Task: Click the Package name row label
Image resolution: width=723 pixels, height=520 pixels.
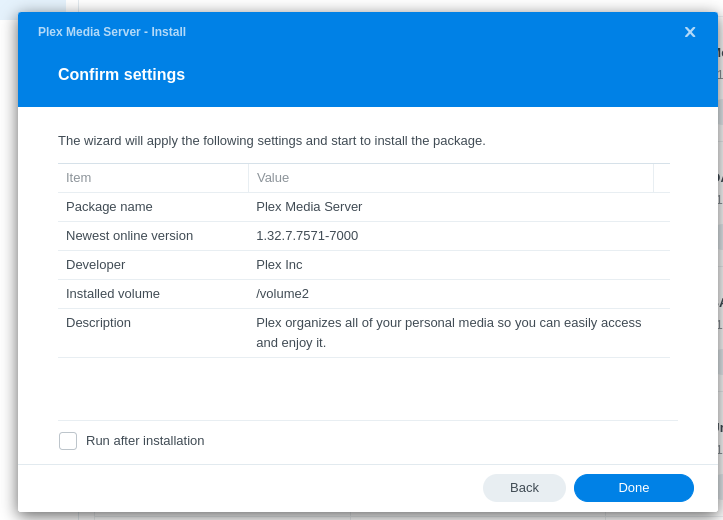Action: (x=109, y=207)
